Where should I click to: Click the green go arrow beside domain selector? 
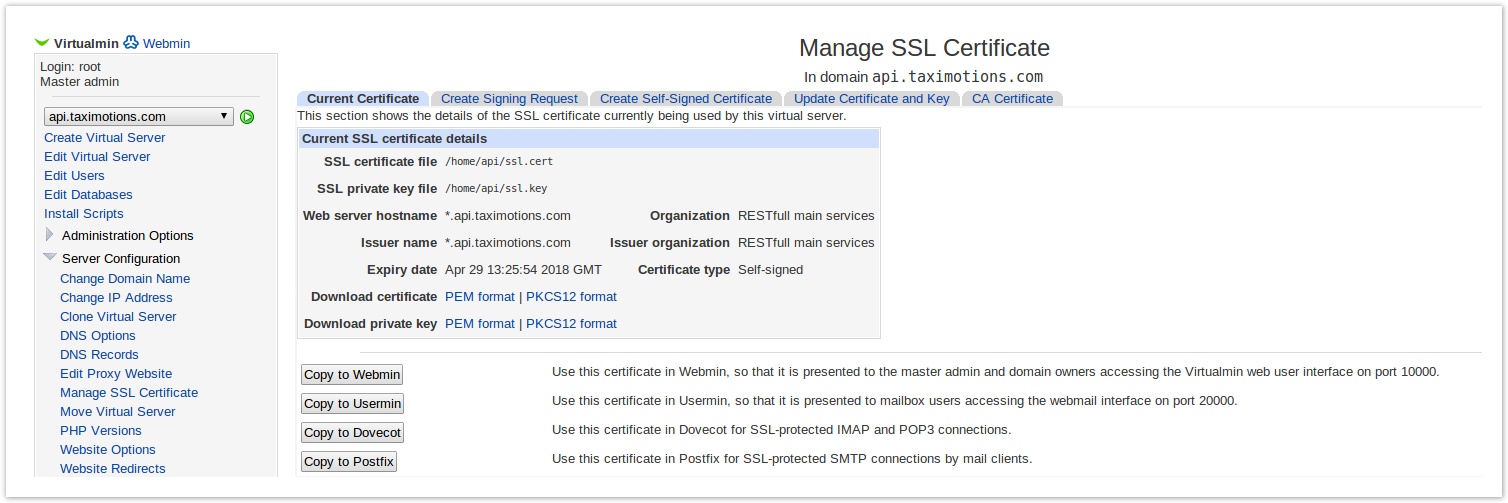pos(247,117)
